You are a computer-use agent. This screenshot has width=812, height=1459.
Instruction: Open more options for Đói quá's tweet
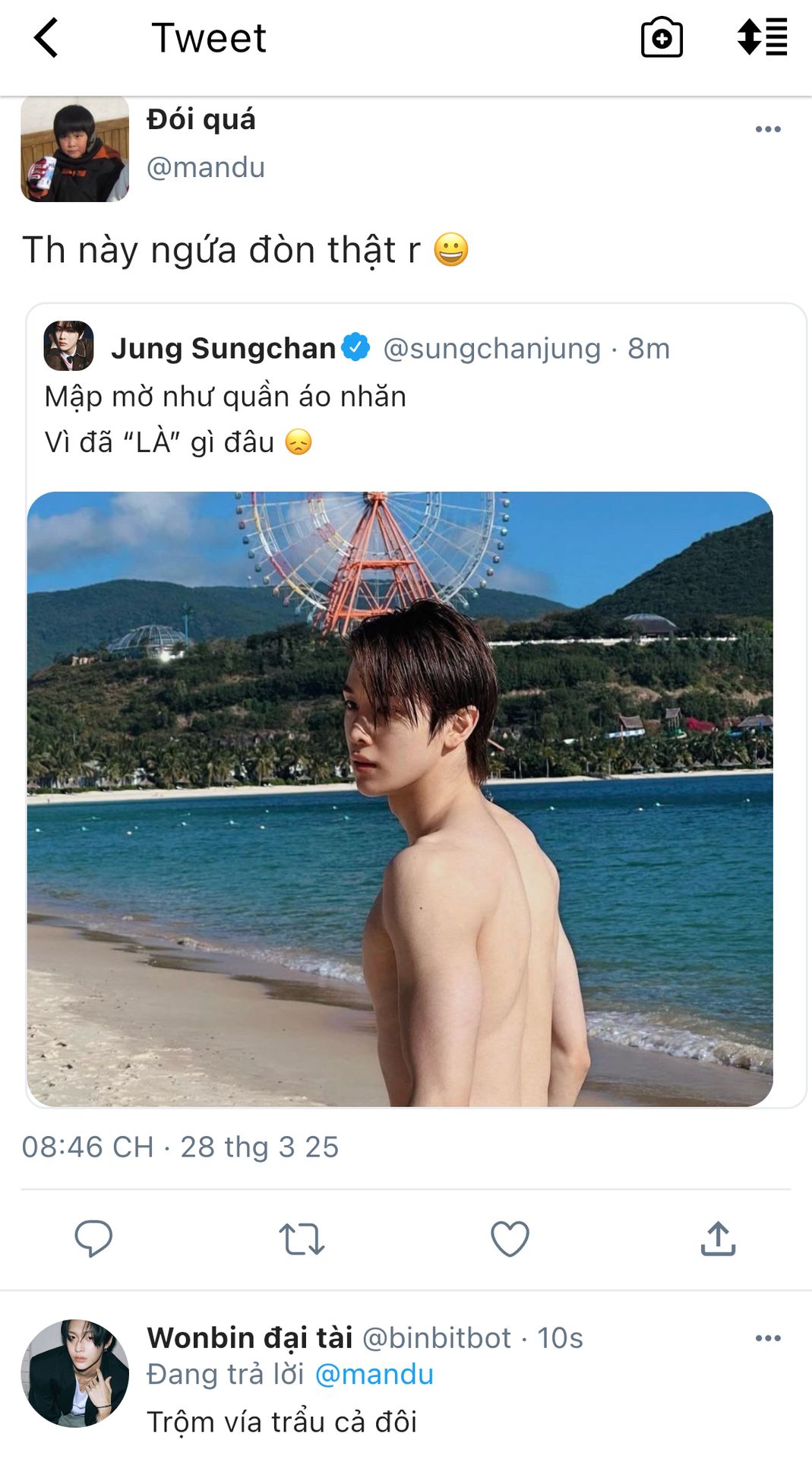pyautogui.click(x=768, y=129)
